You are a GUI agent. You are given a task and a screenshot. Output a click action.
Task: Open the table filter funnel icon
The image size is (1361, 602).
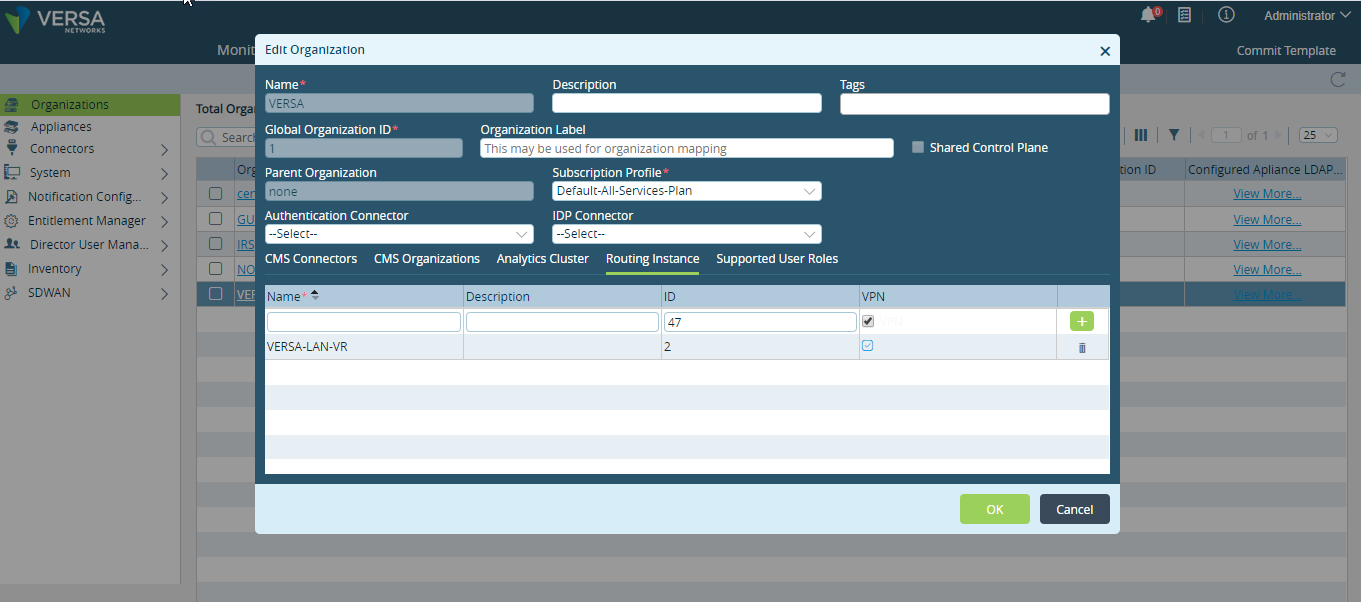click(1174, 135)
